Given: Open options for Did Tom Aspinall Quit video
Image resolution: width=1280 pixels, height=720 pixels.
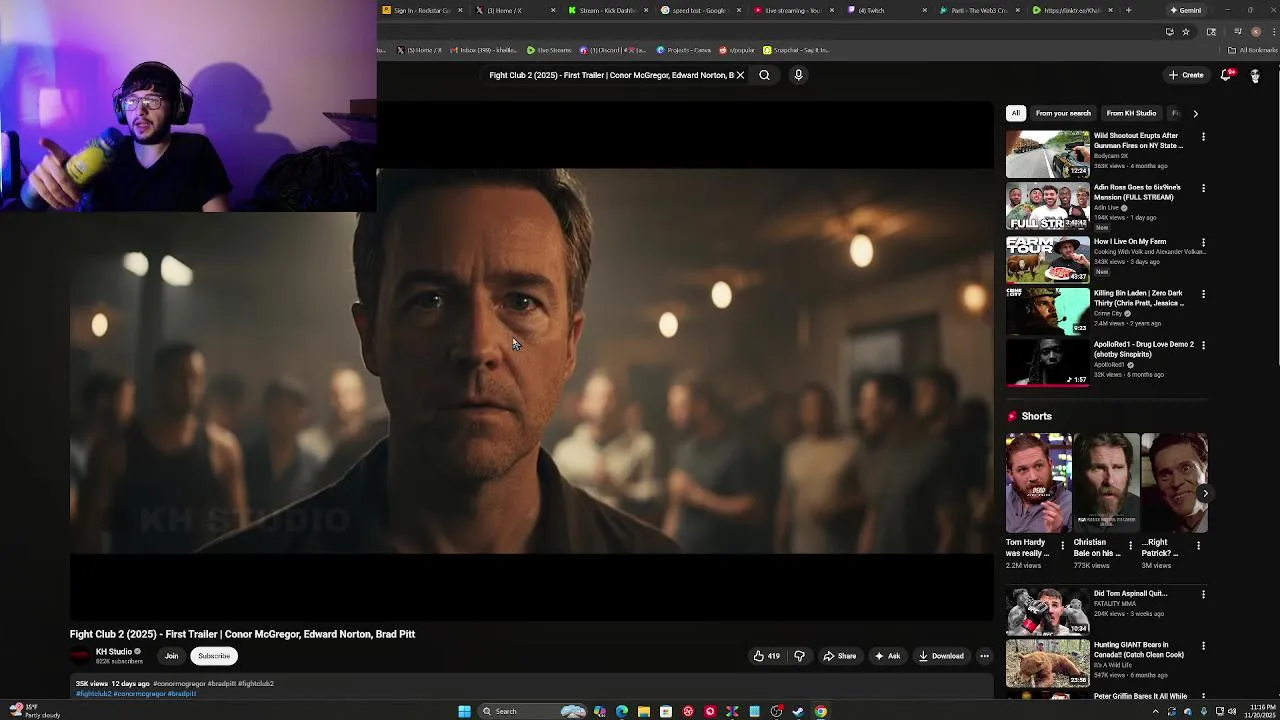Looking at the screenshot, I should (1203, 594).
